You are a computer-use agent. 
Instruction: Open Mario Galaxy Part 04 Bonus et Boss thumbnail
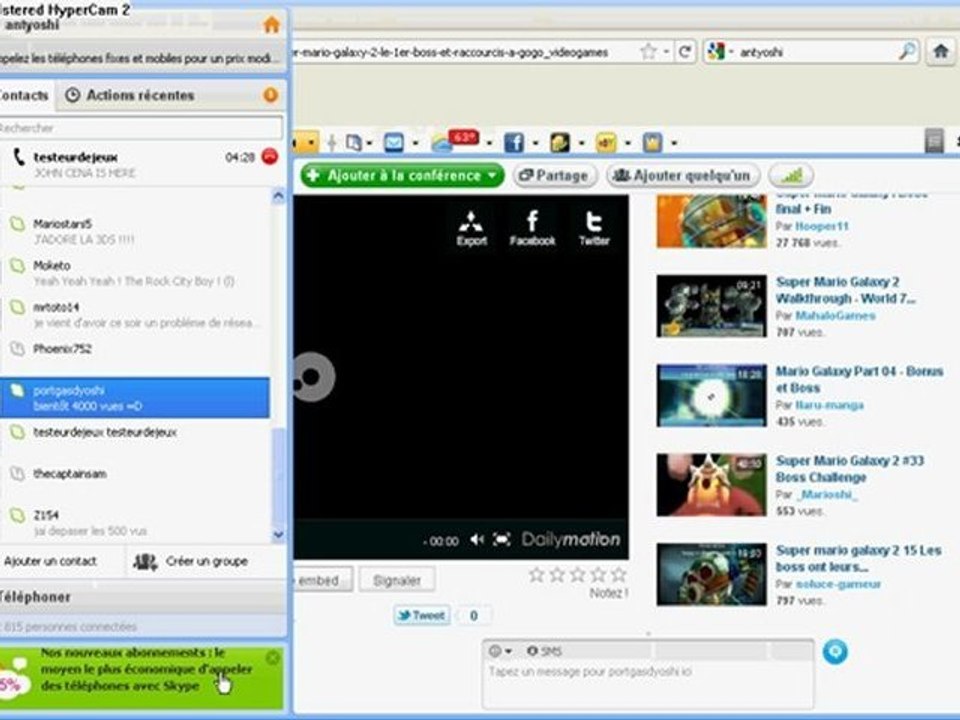[x=711, y=395]
